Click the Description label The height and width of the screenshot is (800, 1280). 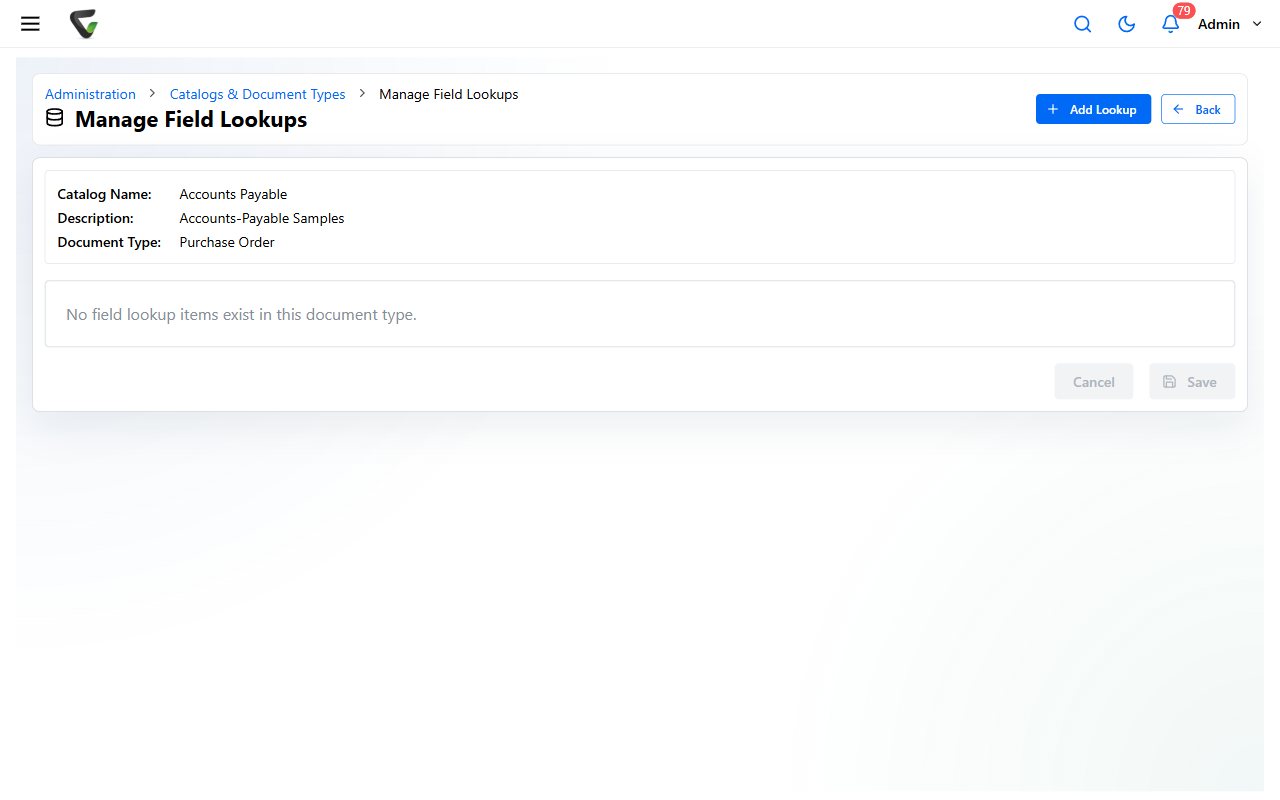[x=96, y=218]
